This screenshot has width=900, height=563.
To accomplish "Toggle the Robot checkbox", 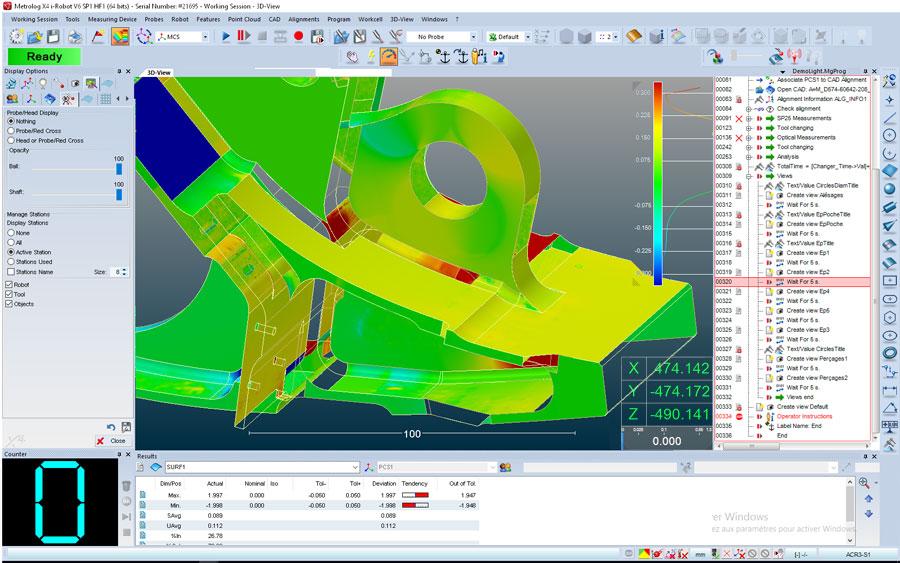I will (11, 284).
